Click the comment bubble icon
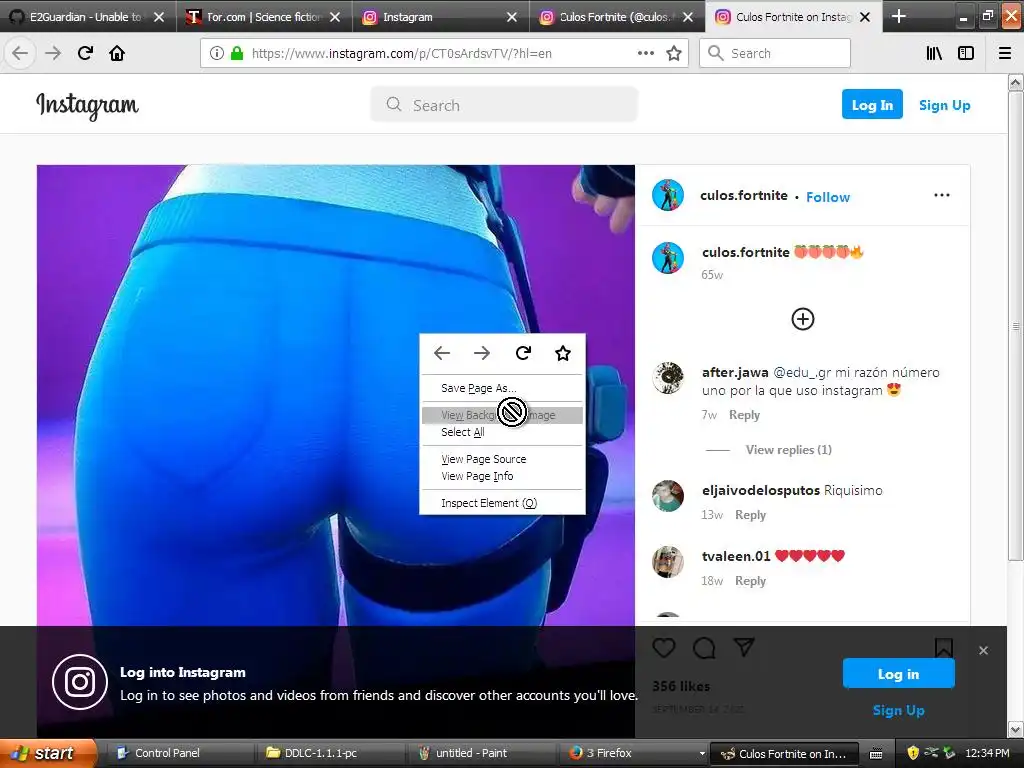The width and height of the screenshot is (1024, 768). point(704,648)
